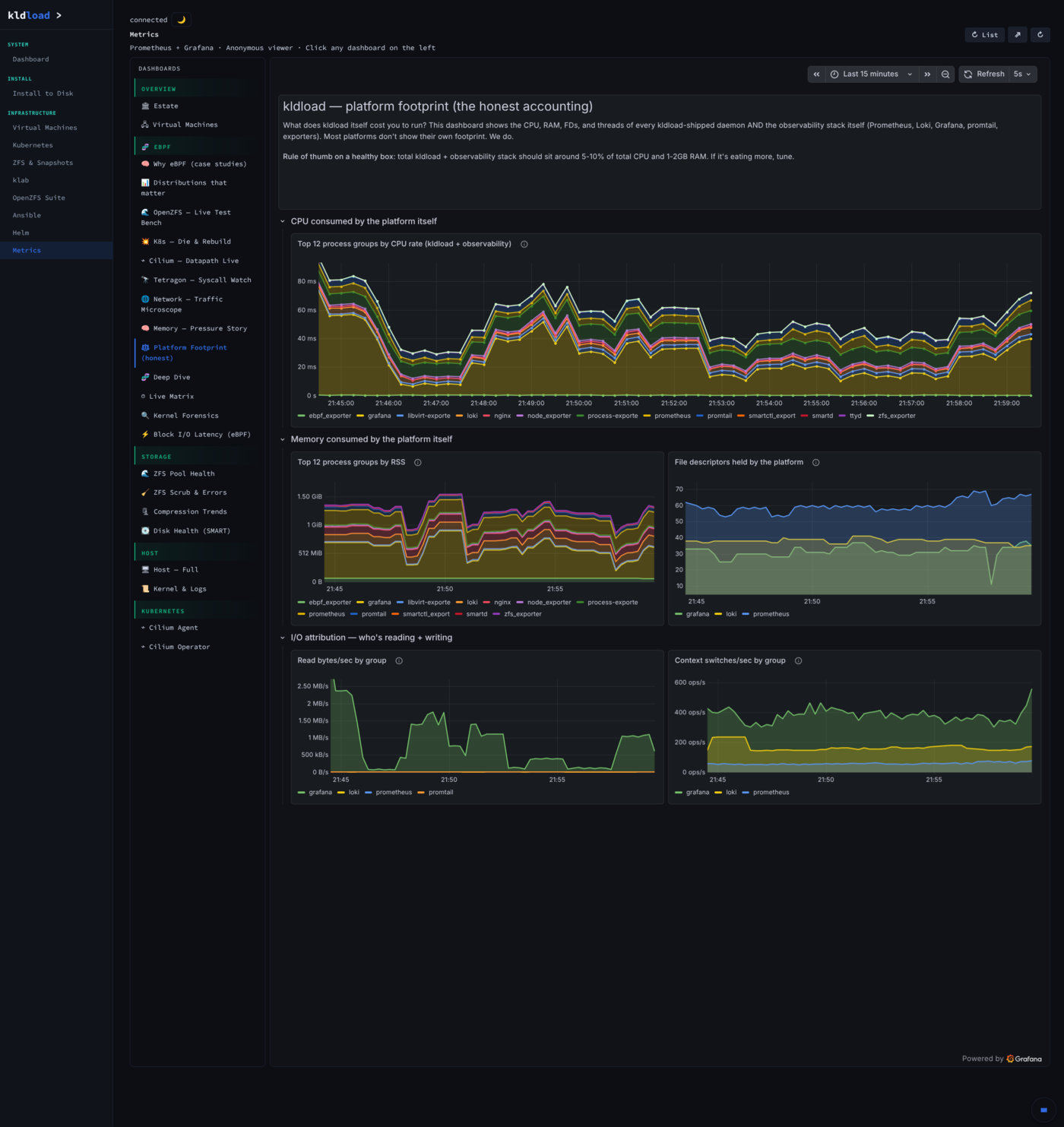
Task: Click info icon on Context switches/sec panel
Action: coord(799,660)
